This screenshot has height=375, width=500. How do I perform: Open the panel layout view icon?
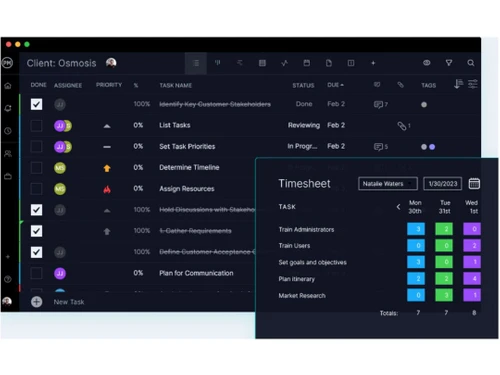point(351,63)
